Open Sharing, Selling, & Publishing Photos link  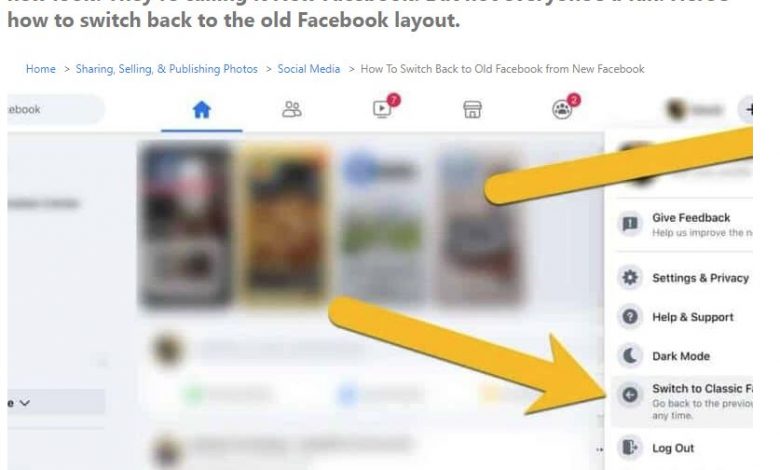(x=167, y=69)
